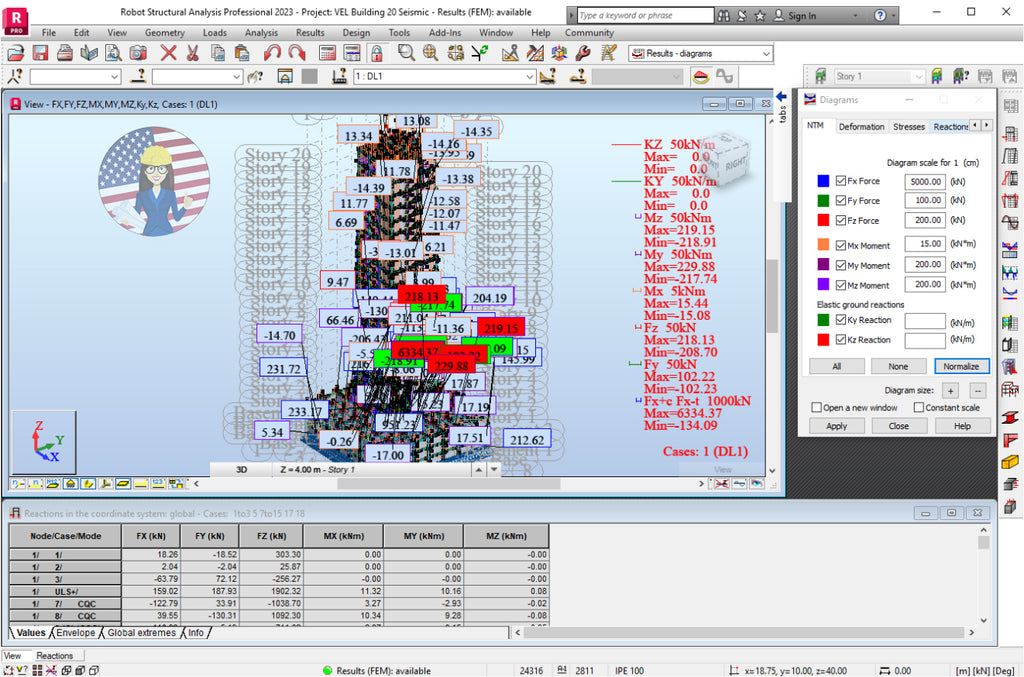Switch to the Envelope tab in reactions table
This screenshot has width=1024, height=677.
coord(77,632)
